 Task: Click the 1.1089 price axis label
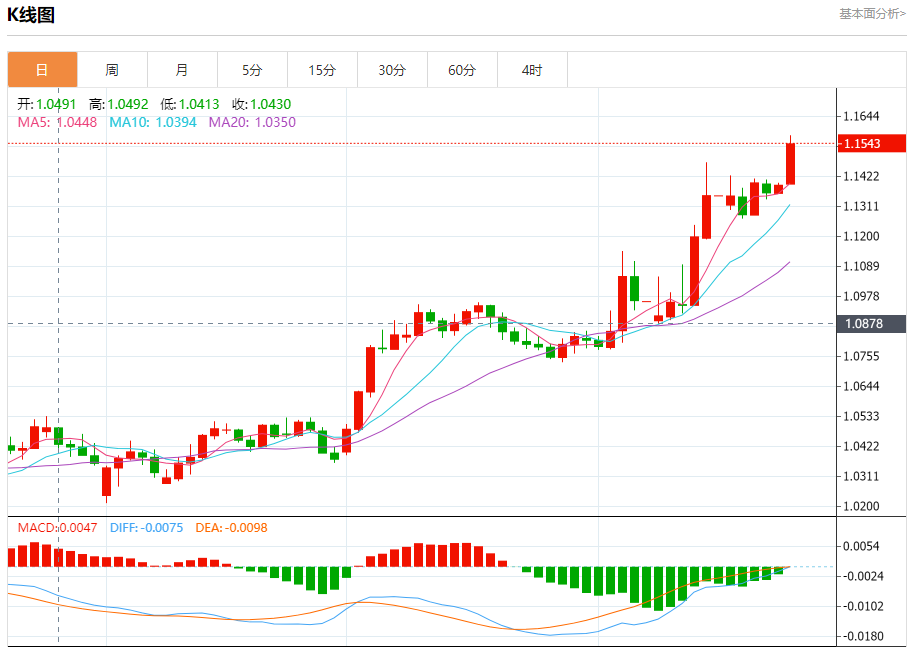(x=862, y=266)
